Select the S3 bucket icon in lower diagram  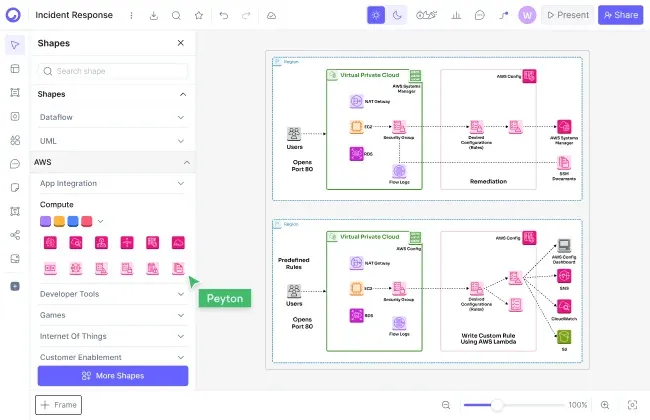[564, 337]
